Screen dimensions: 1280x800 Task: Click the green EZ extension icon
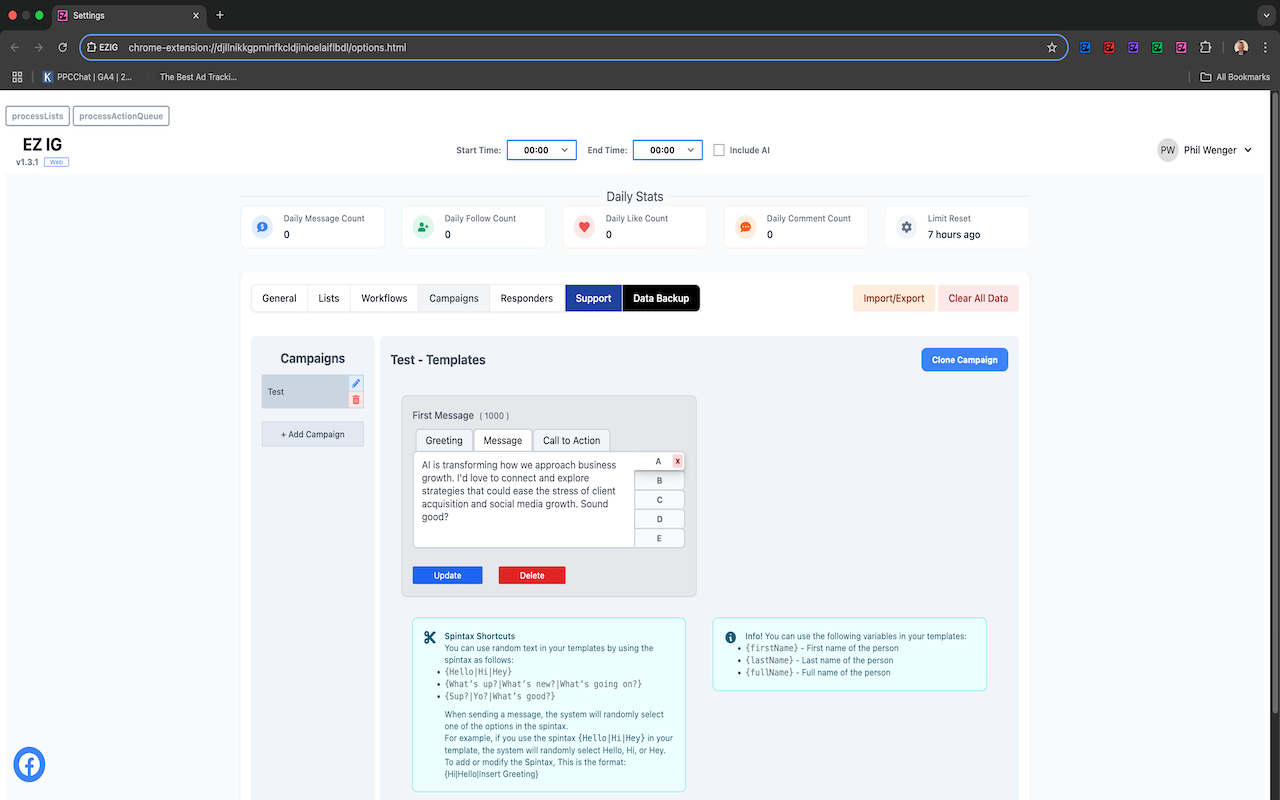(1157, 47)
